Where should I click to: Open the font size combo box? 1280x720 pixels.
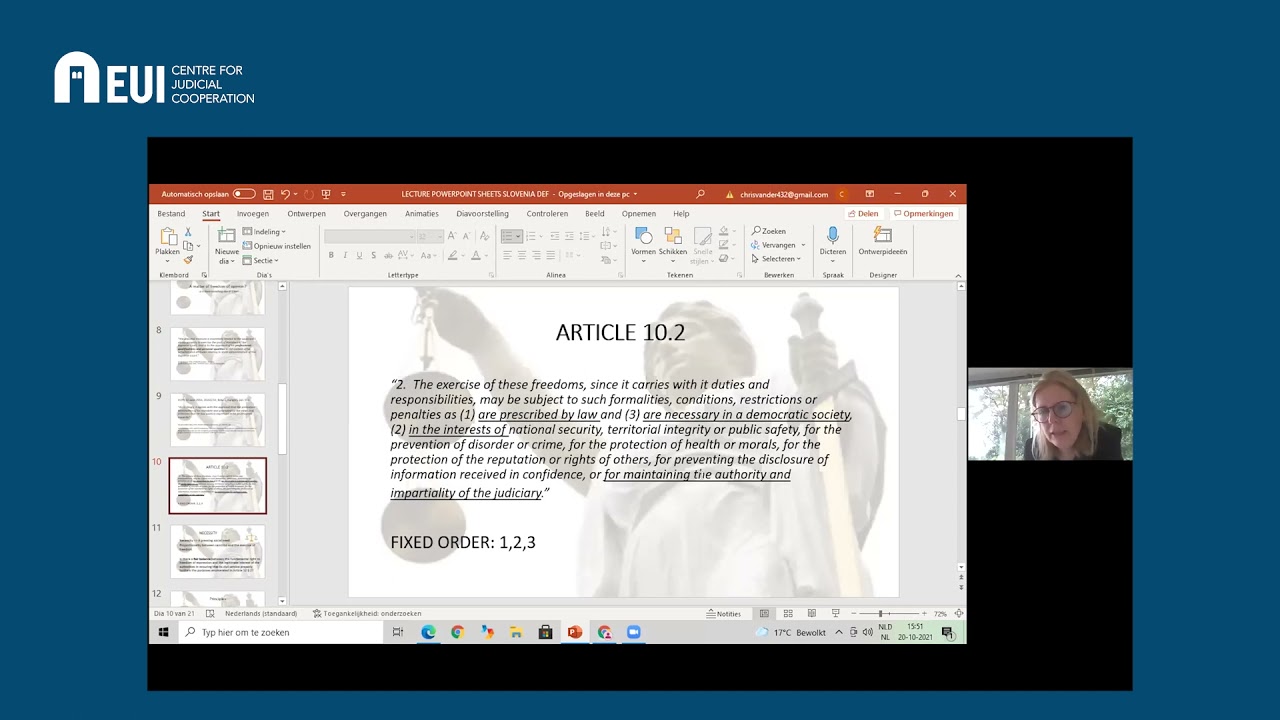[x=430, y=236]
